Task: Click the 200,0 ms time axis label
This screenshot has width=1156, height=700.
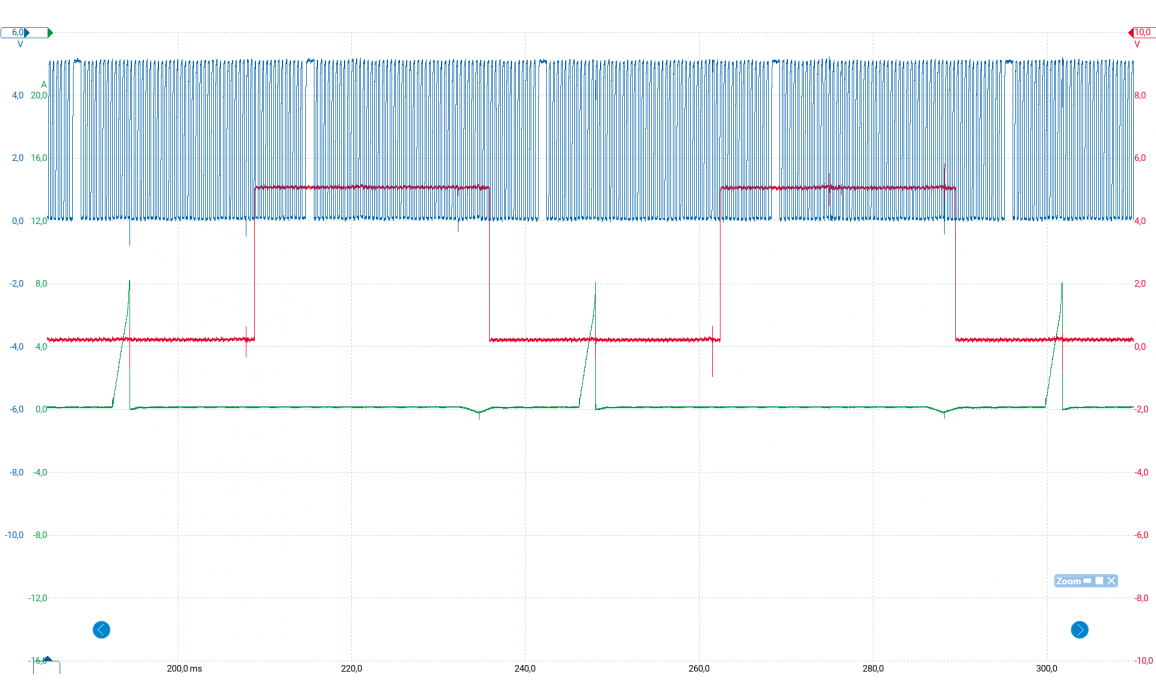Action: [184, 668]
